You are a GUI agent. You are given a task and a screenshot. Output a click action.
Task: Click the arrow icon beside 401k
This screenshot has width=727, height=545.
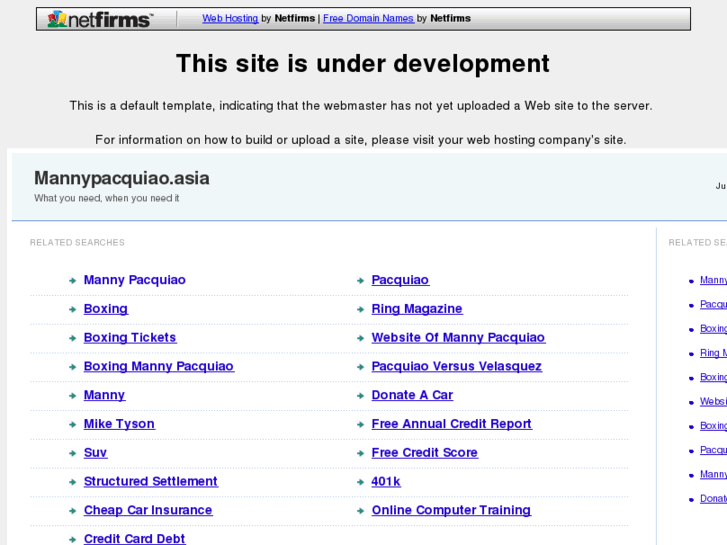pos(360,482)
